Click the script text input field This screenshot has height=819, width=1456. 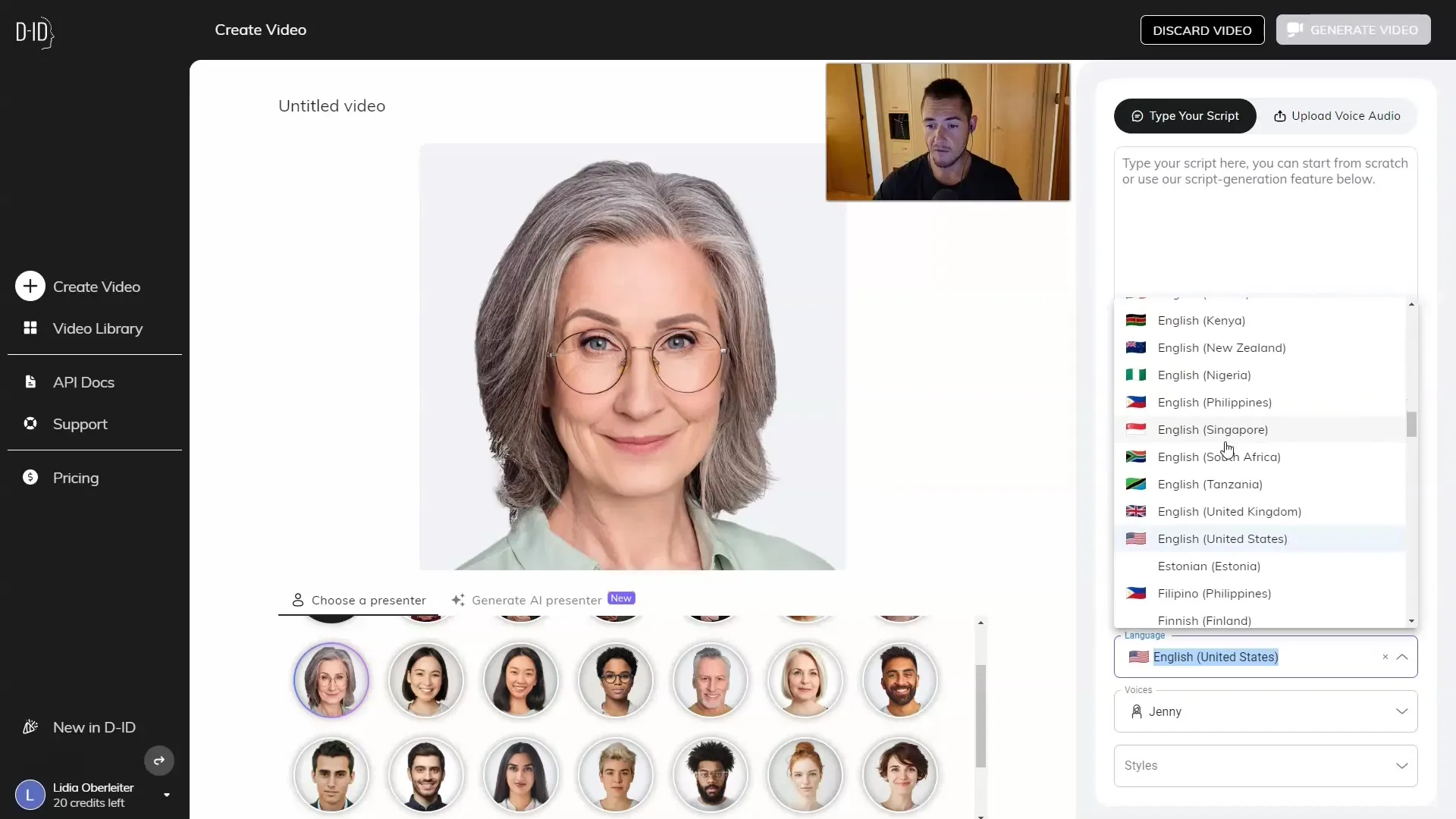(x=1265, y=220)
